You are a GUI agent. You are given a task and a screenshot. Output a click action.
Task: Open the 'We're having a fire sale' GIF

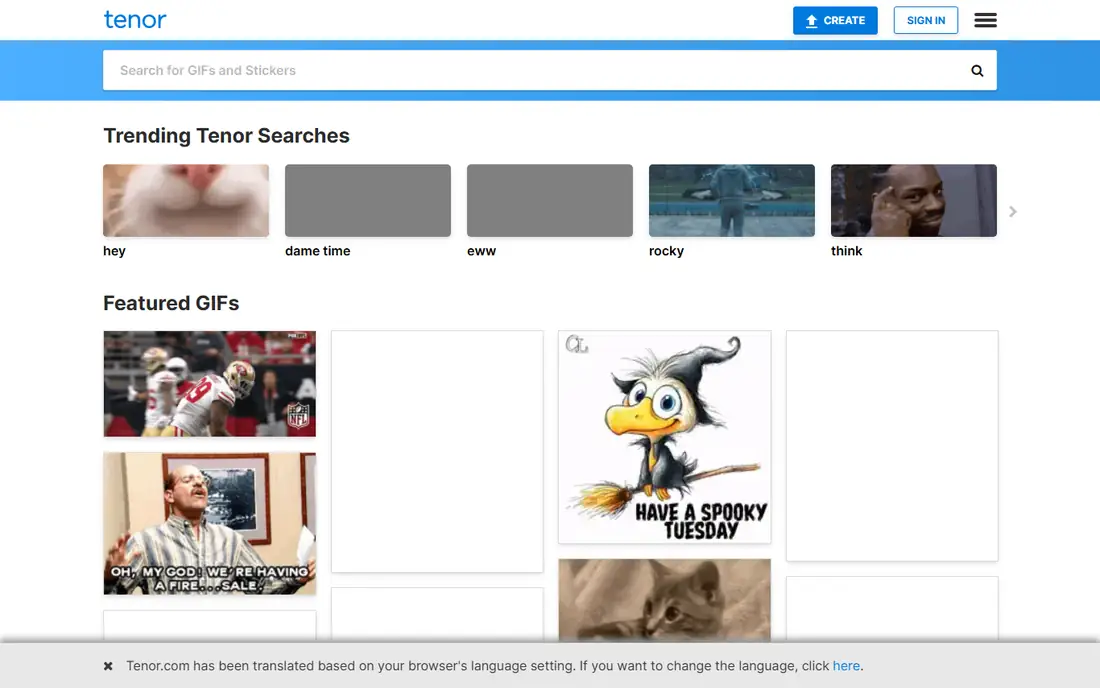[210, 523]
